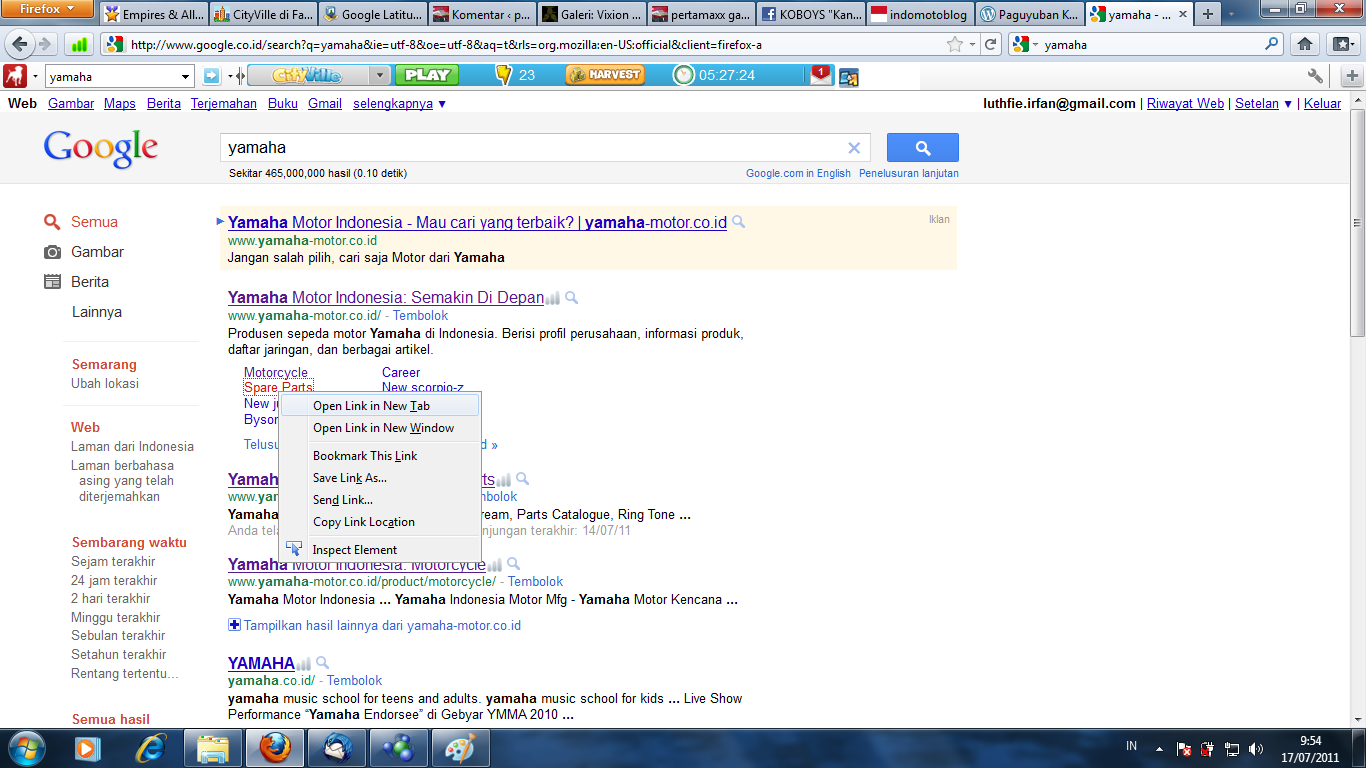Choose 'Open Link in New Tab'
1366x768 pixels.
pyautogui.click(x=371, y=406)
